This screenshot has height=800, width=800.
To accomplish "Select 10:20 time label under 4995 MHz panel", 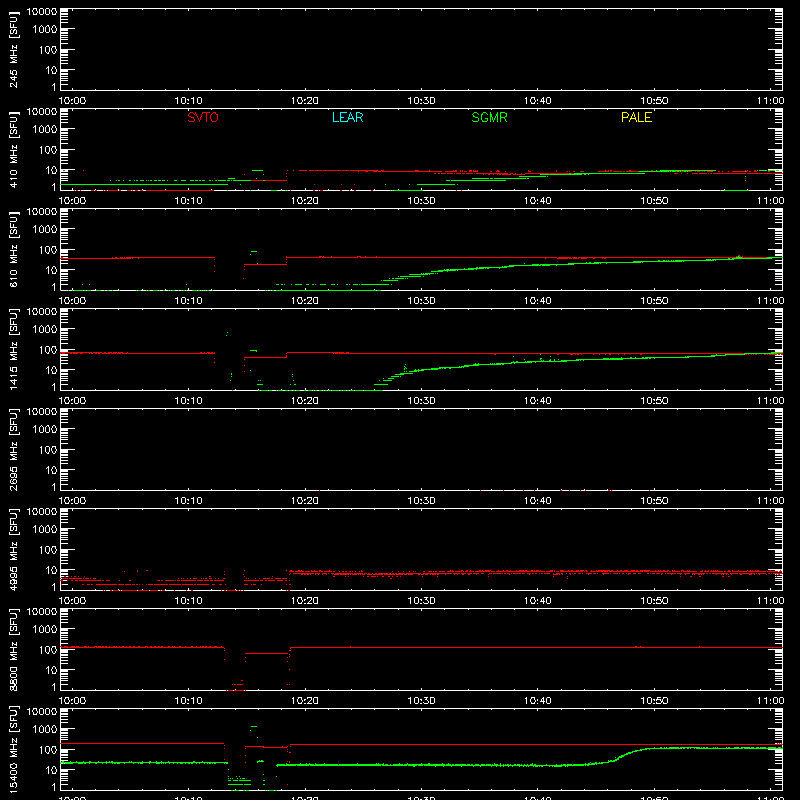I will click(x=305, y=601).
